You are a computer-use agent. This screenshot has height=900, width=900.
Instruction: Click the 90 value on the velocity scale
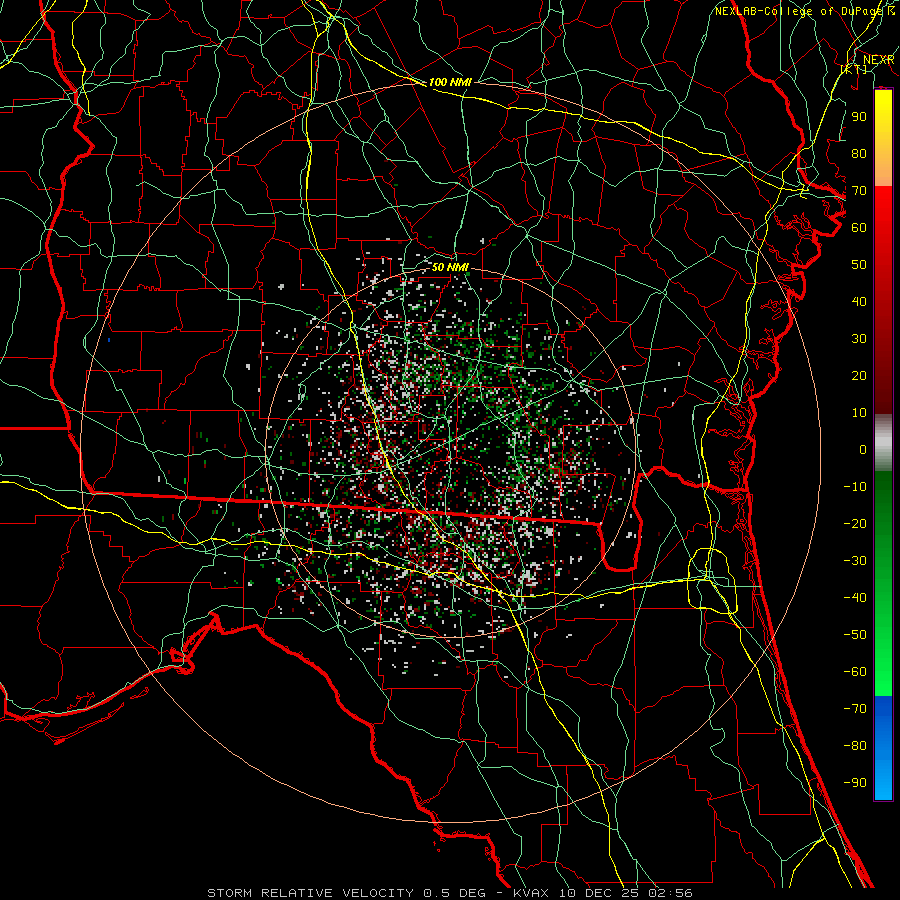(x=859, y=117)
